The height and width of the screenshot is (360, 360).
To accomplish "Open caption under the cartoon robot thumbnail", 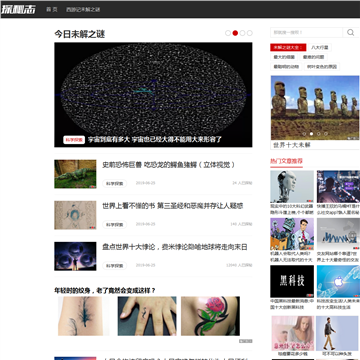I will click(292, 257).
